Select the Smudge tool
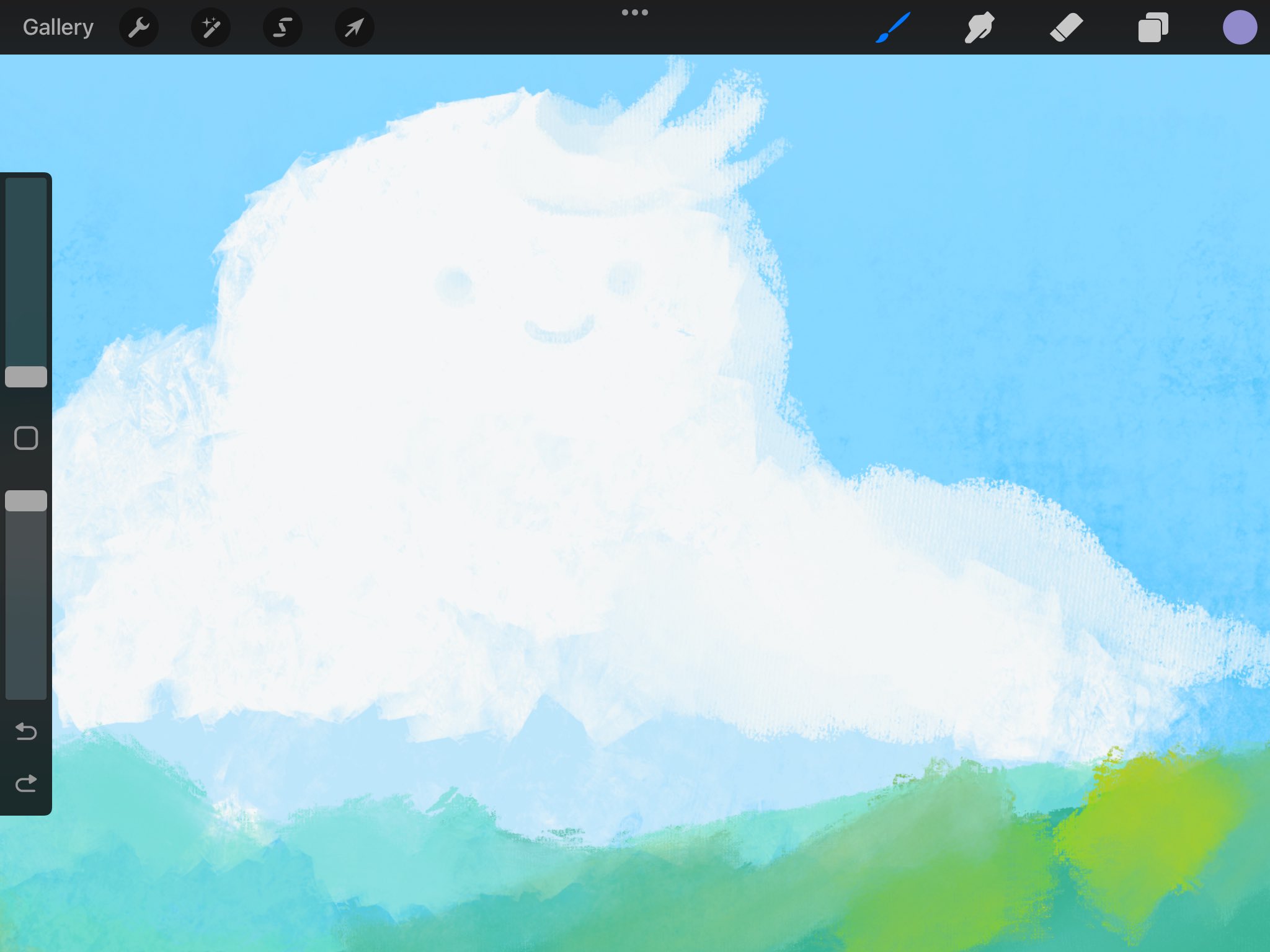 point(979,27)
